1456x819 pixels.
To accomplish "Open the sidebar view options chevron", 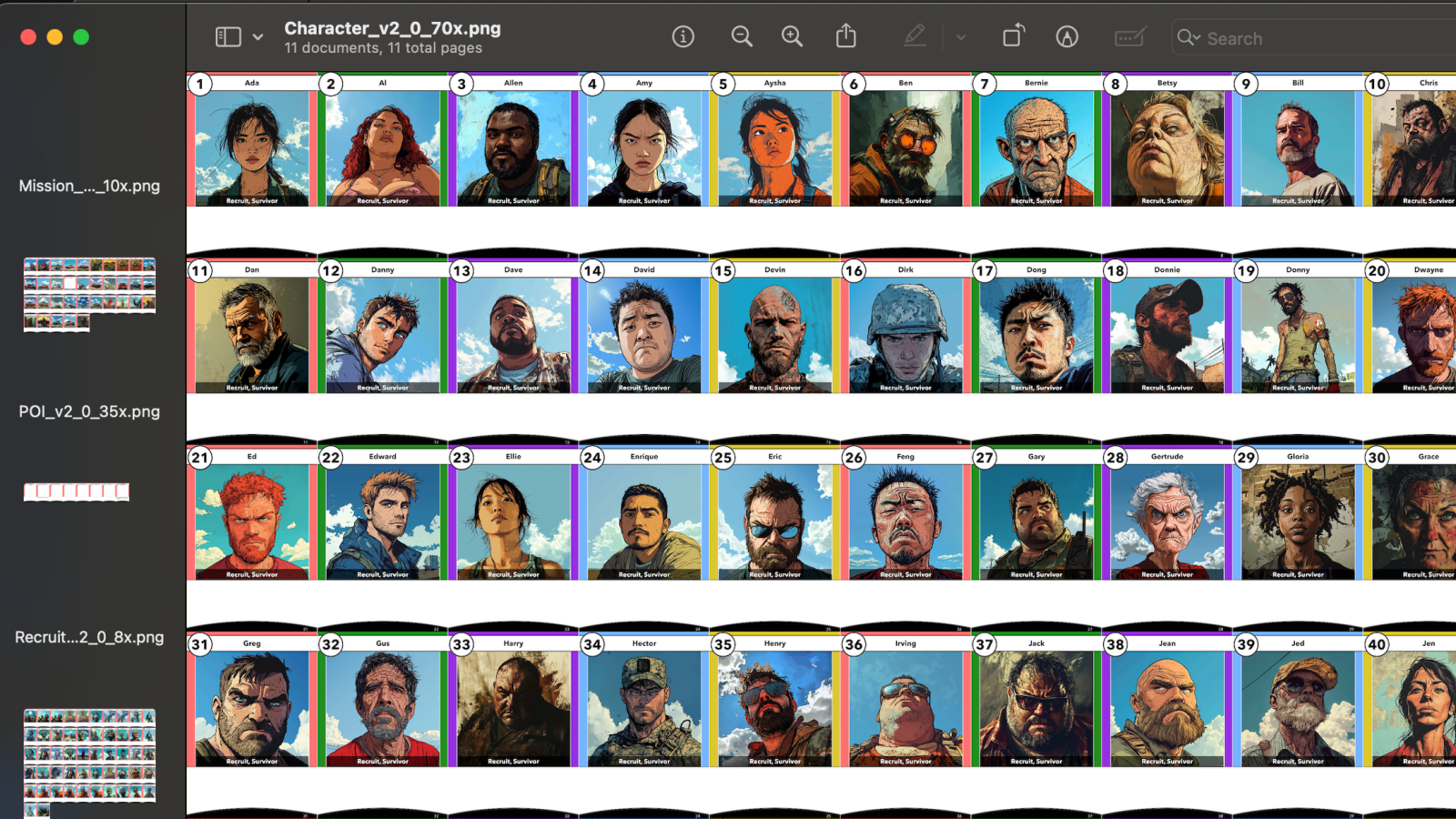I will pos(258,37).
